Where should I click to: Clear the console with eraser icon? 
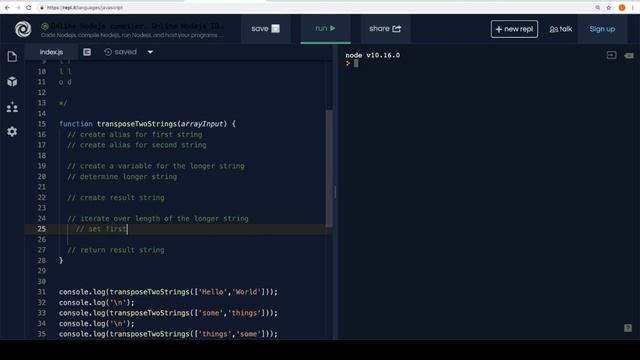tap(629, 55)
